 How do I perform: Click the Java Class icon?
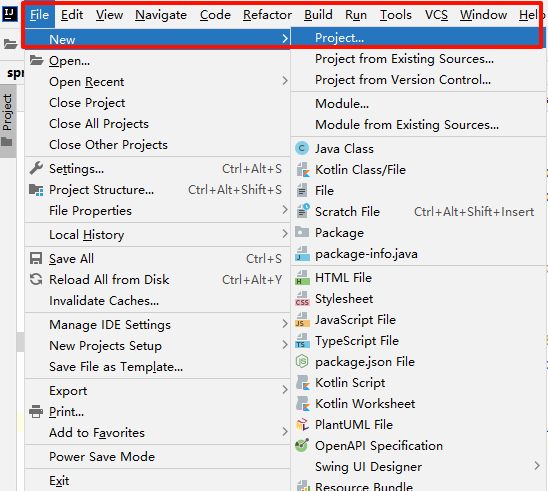(x=302, y=149)
